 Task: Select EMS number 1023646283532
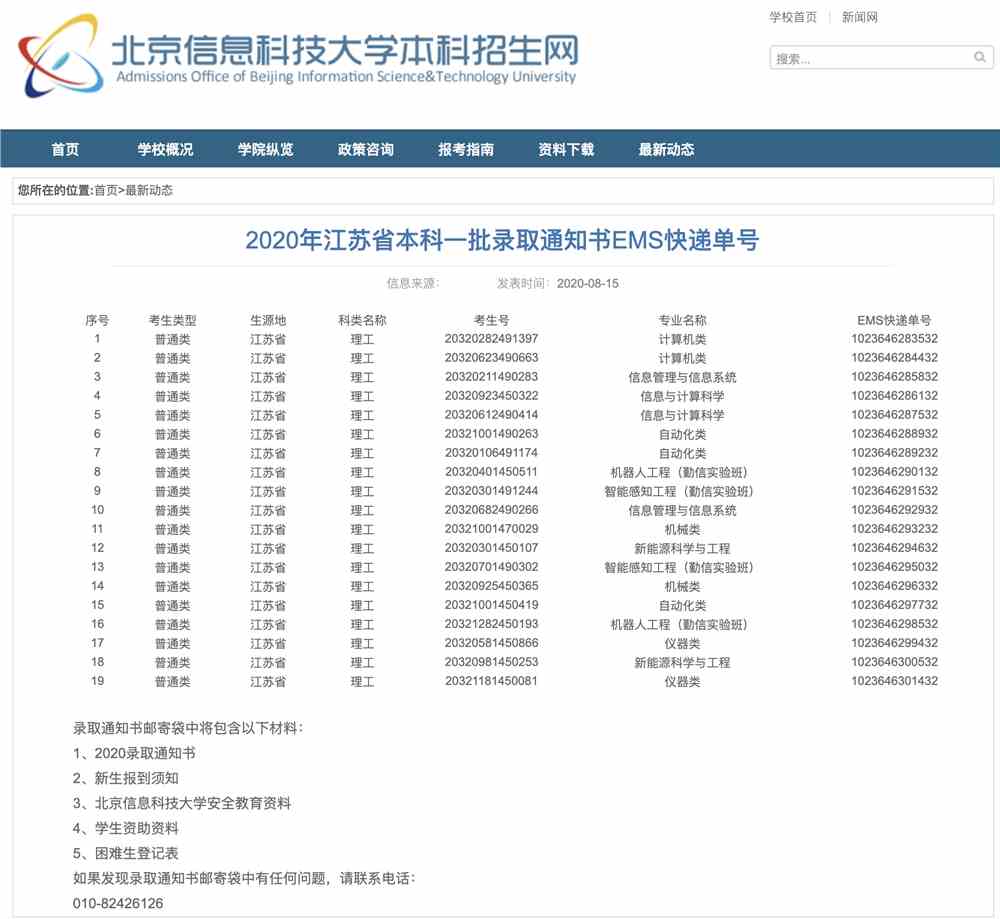894,339
